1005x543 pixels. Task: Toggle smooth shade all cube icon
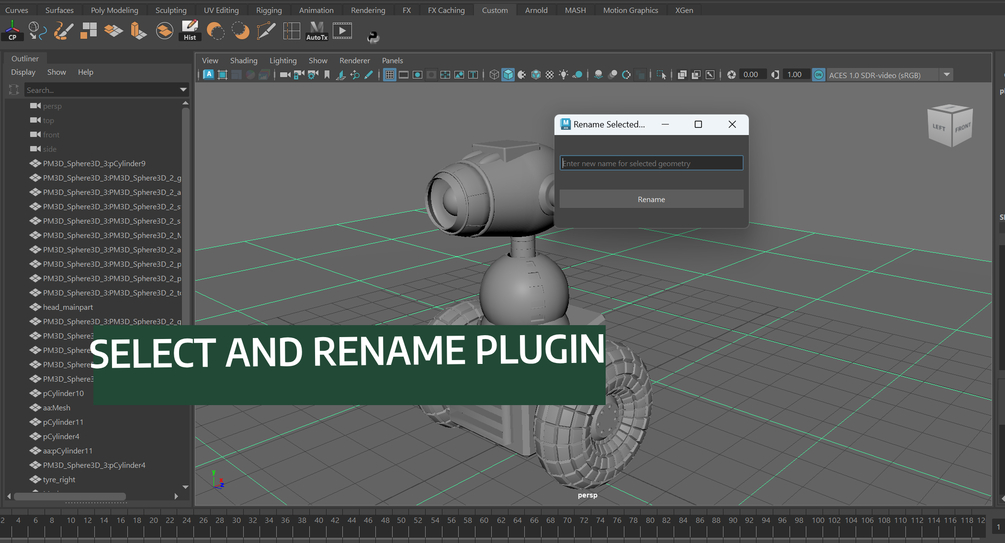pos(508,75)
